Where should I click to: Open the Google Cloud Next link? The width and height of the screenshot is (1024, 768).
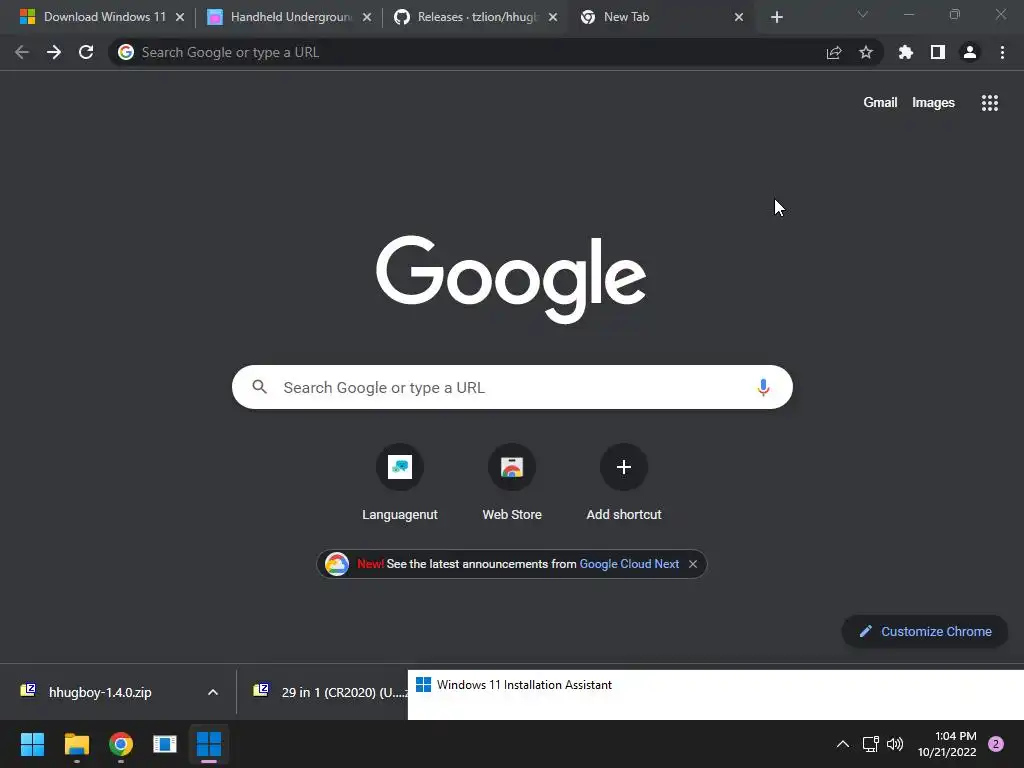tap(629, 564)
